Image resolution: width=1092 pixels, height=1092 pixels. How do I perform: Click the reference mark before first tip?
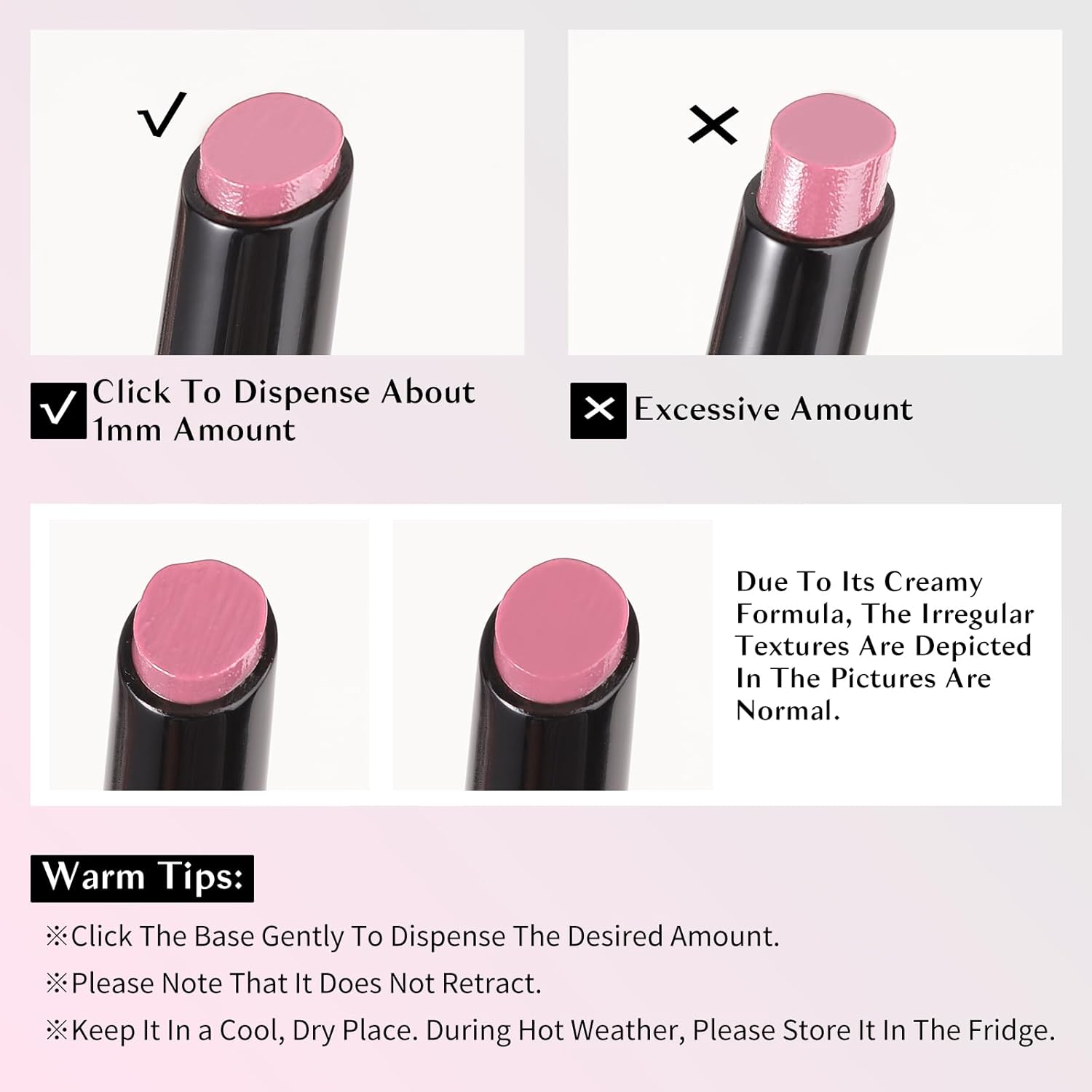[57, 936]
